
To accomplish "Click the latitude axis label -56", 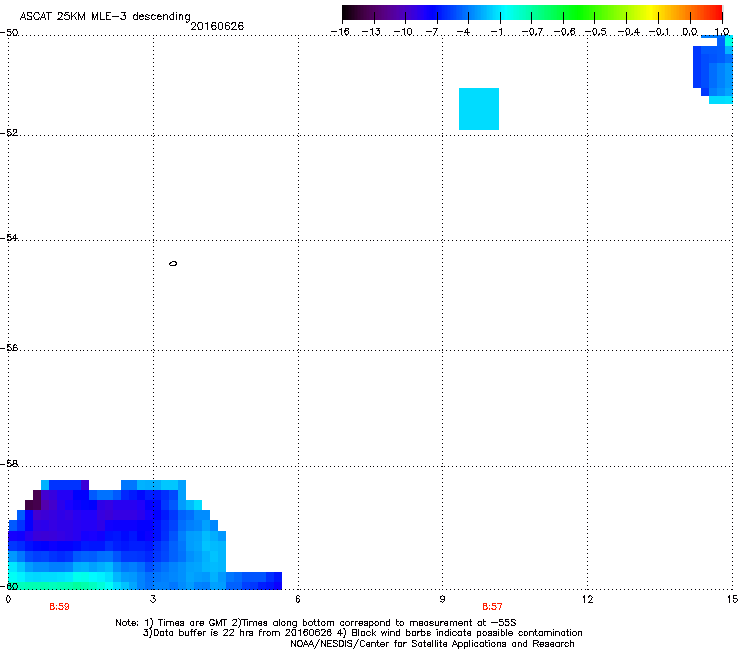I will pos(9,348).
